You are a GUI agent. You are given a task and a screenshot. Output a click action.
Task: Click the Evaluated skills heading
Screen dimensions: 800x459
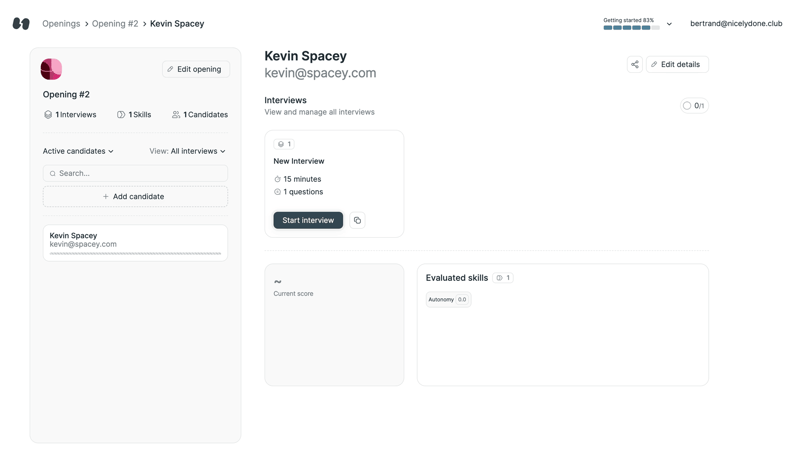[457, 278]
